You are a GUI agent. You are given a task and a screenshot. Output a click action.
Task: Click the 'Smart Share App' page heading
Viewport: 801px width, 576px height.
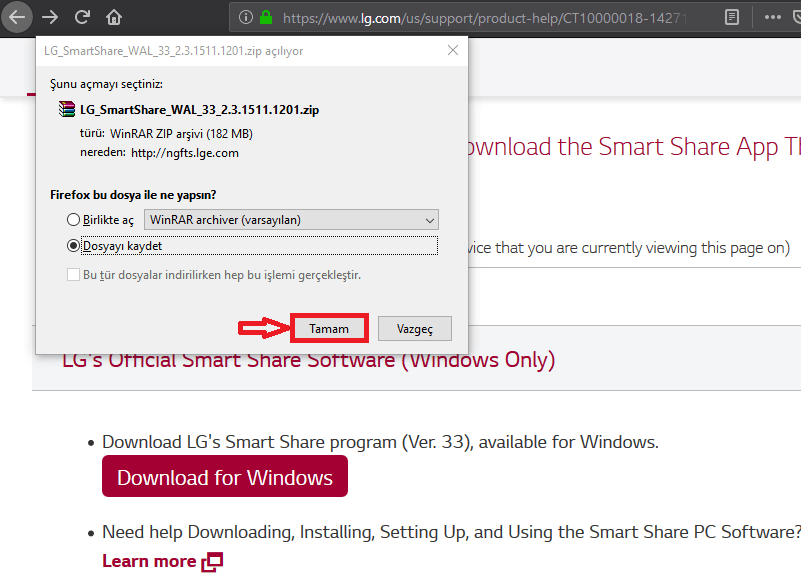[633, 147]
